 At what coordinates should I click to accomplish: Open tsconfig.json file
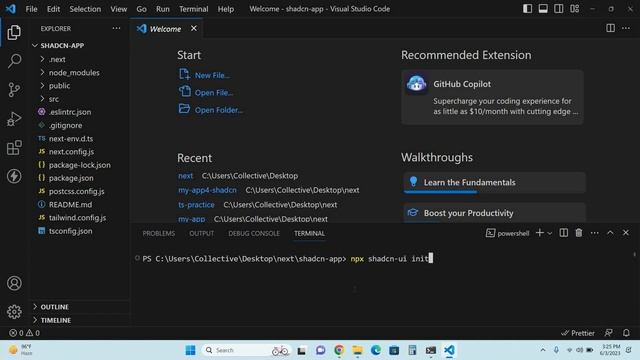pyautogui.click(x=80, y=231)
